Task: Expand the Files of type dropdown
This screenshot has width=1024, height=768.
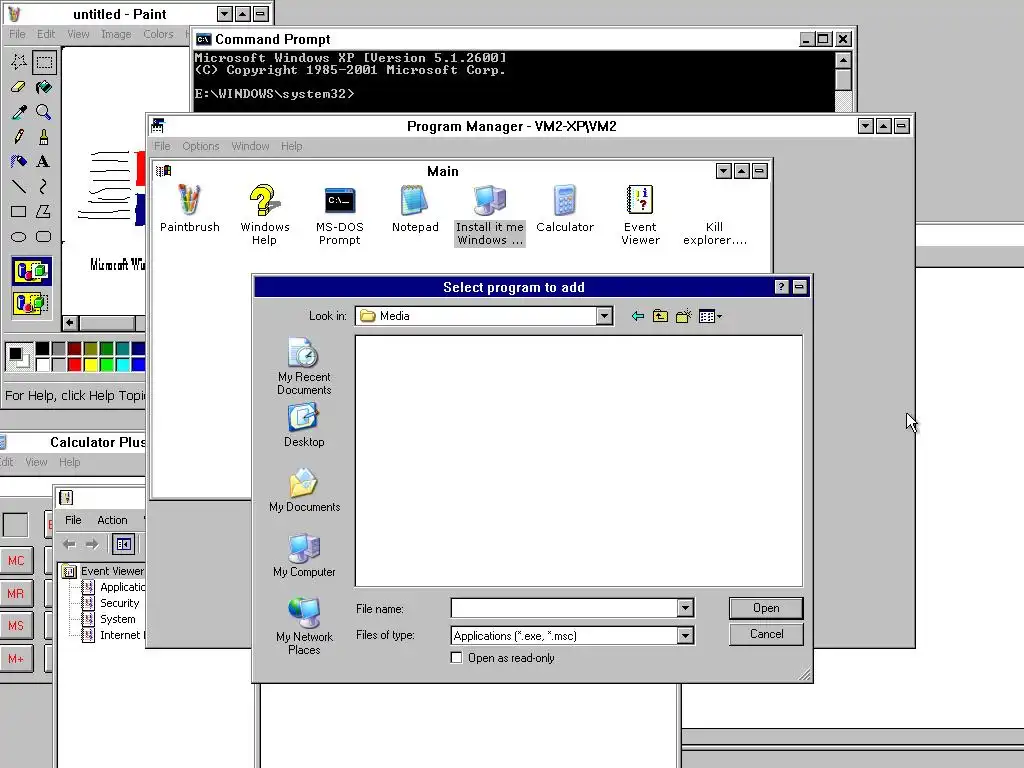Action: 685,635
